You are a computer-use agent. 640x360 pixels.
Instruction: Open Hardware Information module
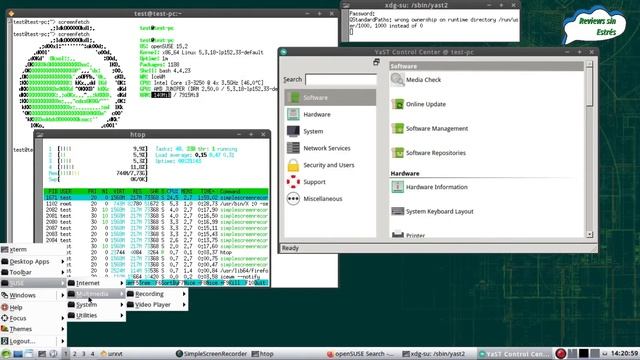point(429,187)
